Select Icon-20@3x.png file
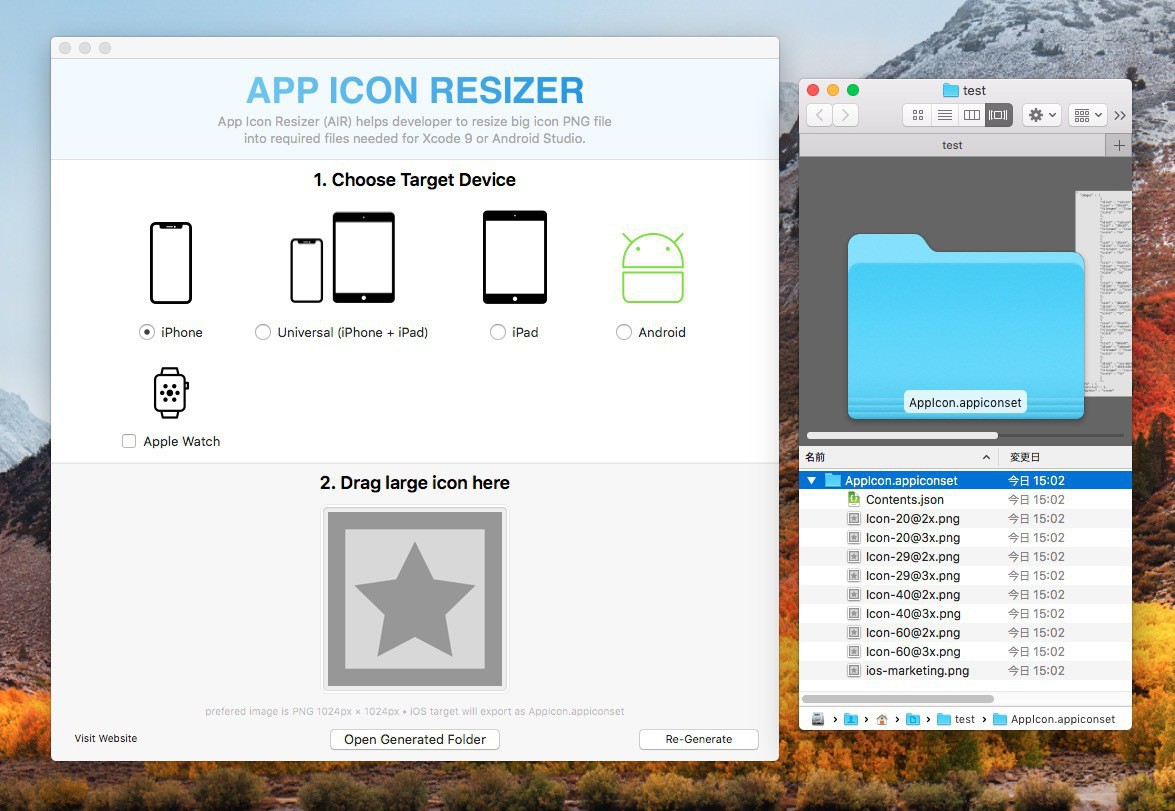1175x811 pixels. [x=965, y=537]
